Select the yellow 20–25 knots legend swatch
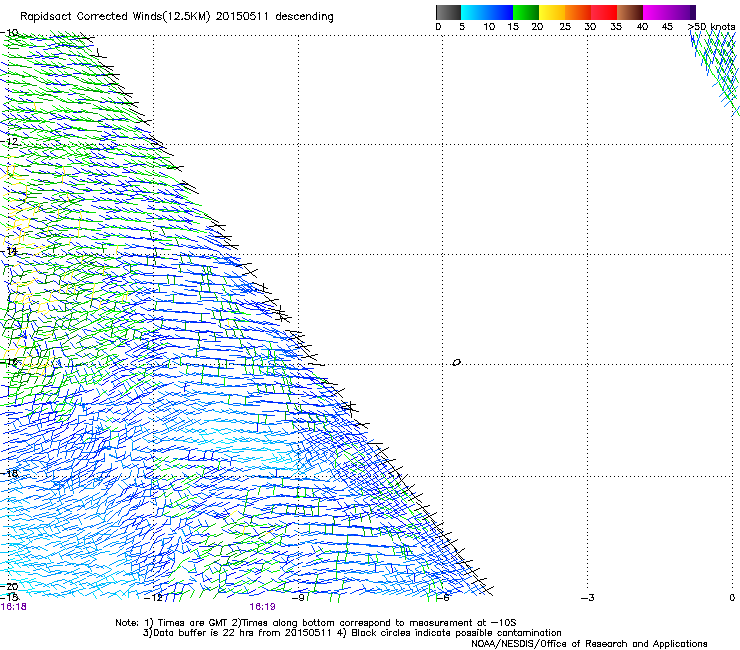Screen dimensions: 740x650 click(552, 12)
